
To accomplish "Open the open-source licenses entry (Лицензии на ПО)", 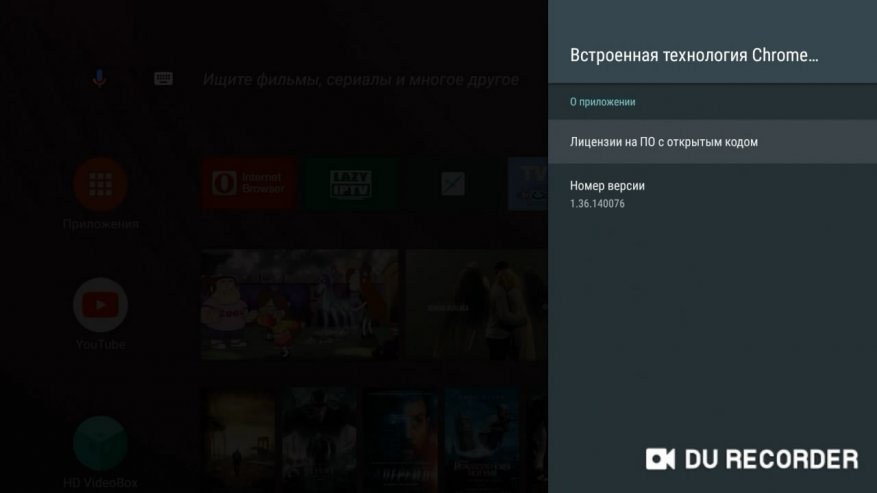I will point(712,142).
